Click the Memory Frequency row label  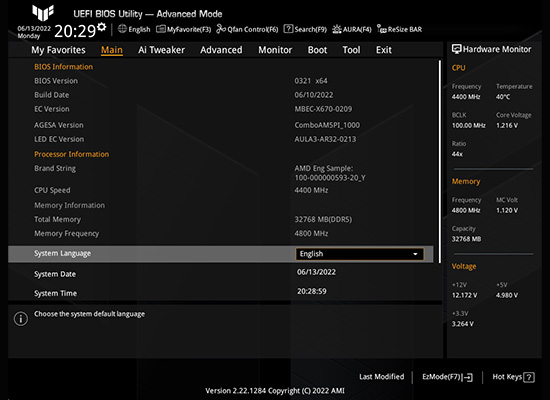tap(67, 234)
